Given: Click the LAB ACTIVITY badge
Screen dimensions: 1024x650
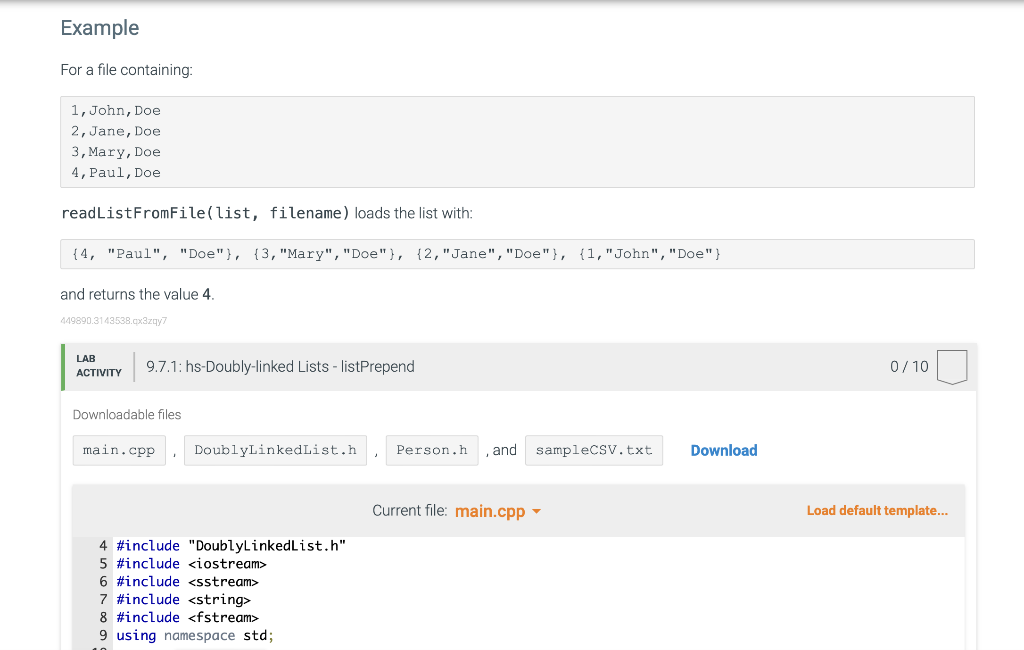Looking at the screenshot, I should [x=99, y=366].
